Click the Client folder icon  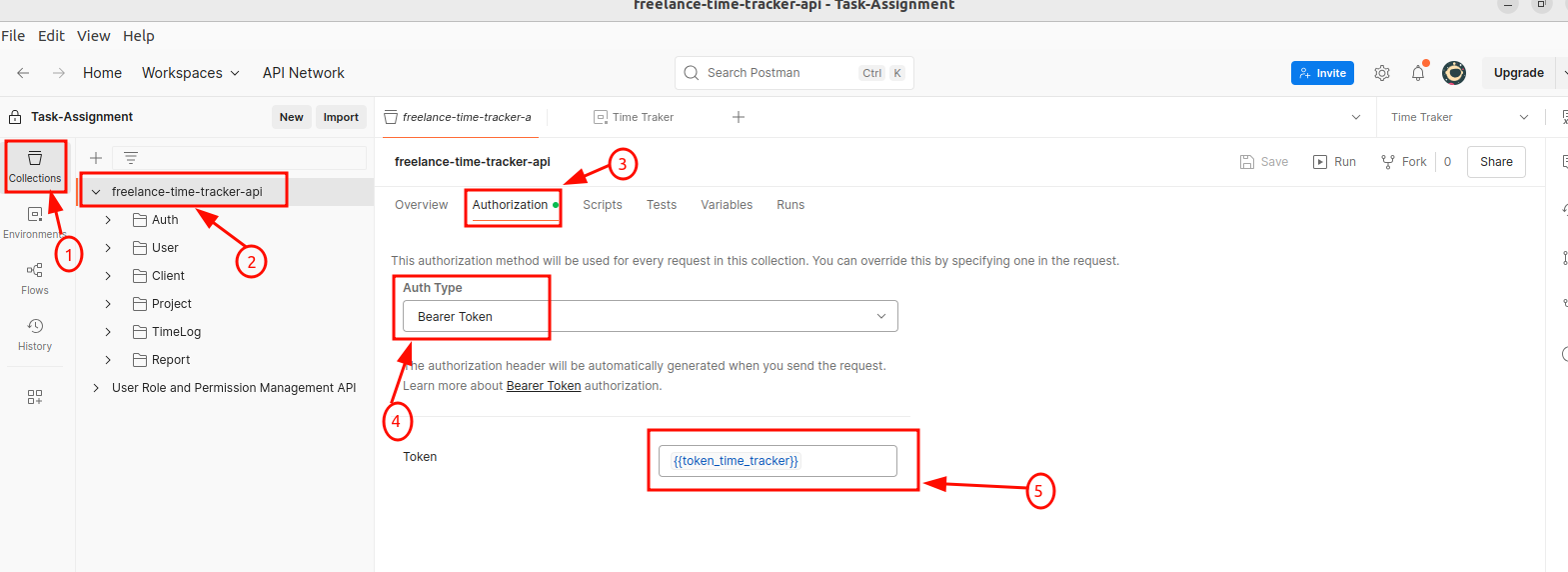tap(140, 276)
